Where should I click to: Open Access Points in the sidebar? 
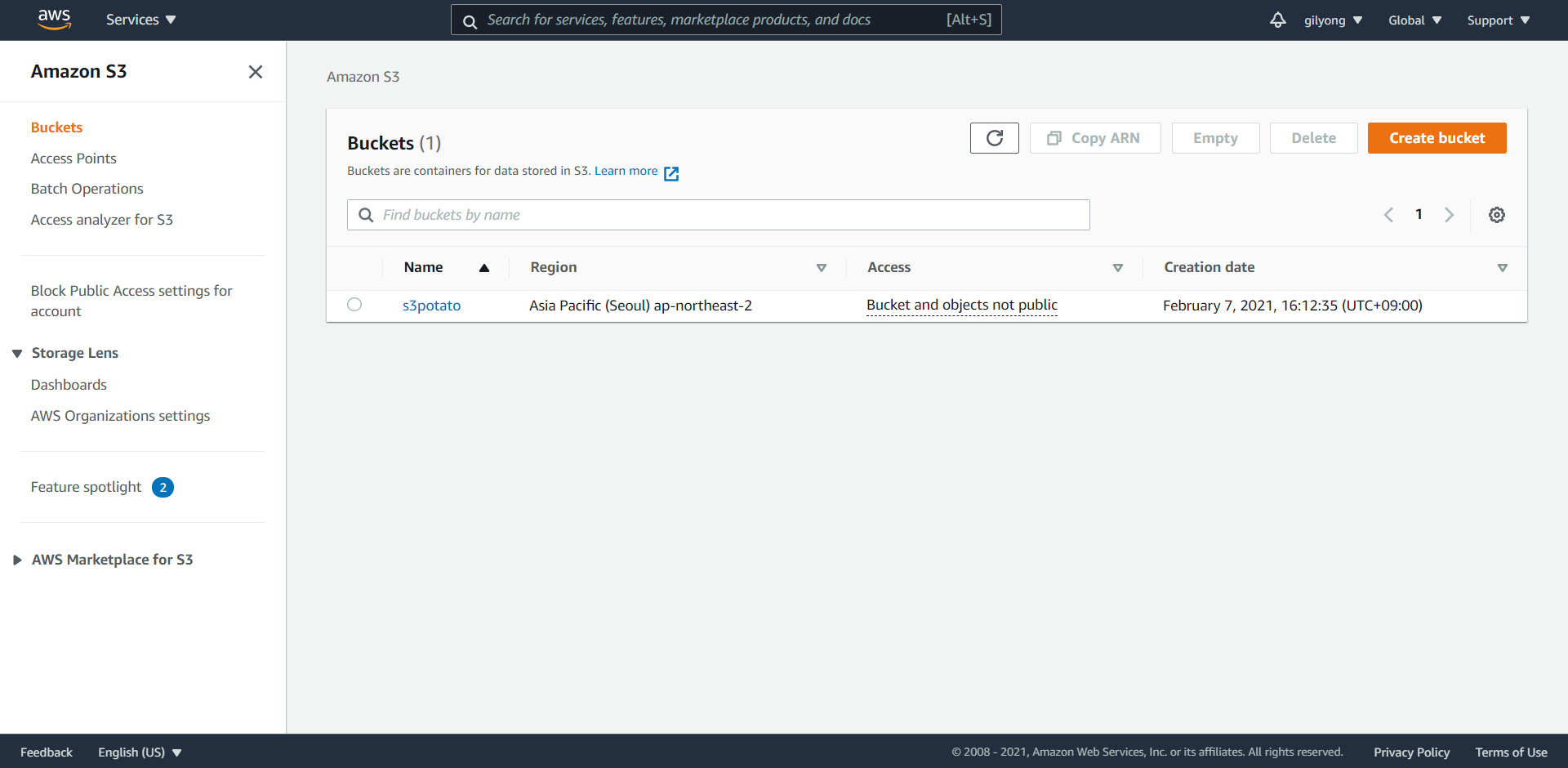pyautogui.click(x=73, y=159)
